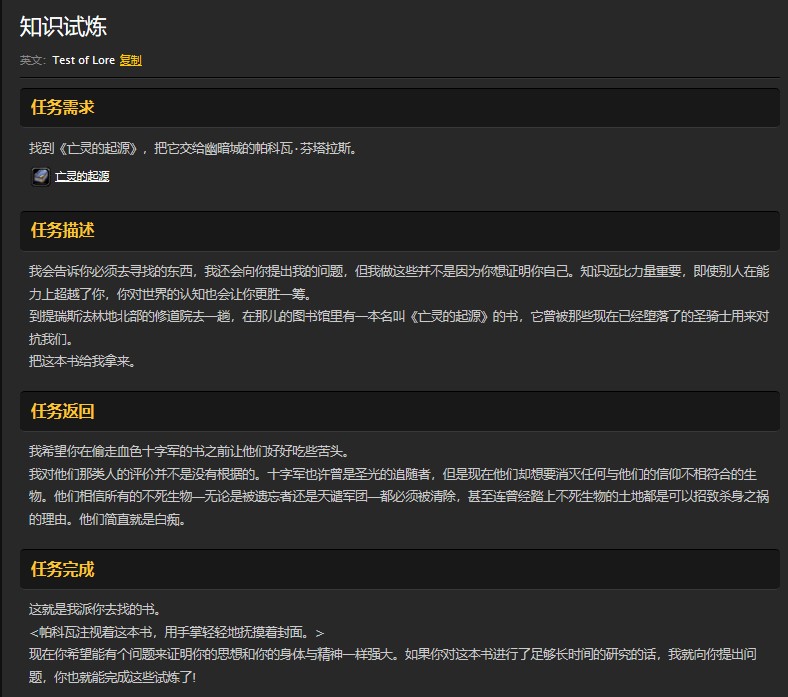Select the English name Test of Lore
The width and height of the screenshot is (788, 697).
point(83,60)
